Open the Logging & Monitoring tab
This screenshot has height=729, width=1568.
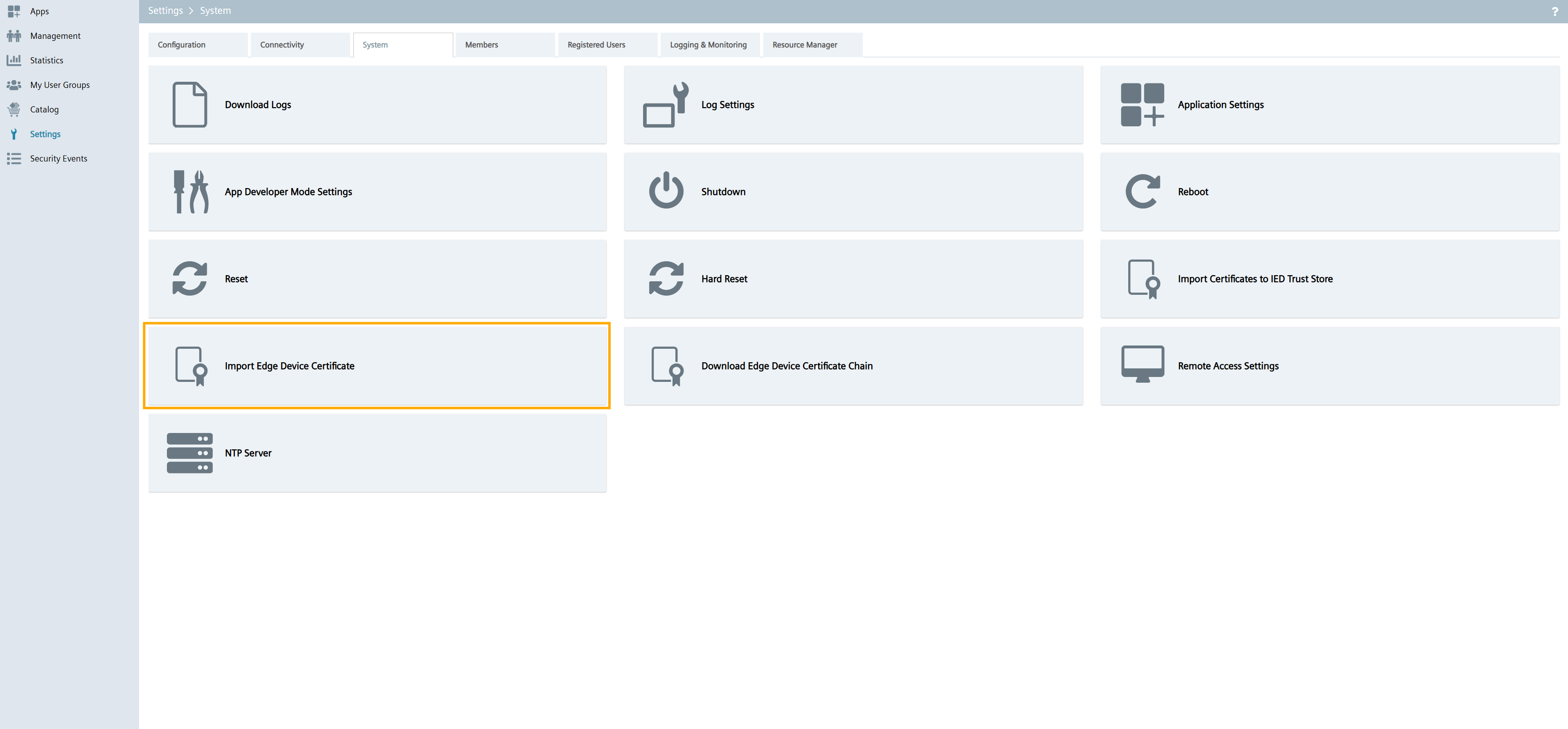click(708, 45)
